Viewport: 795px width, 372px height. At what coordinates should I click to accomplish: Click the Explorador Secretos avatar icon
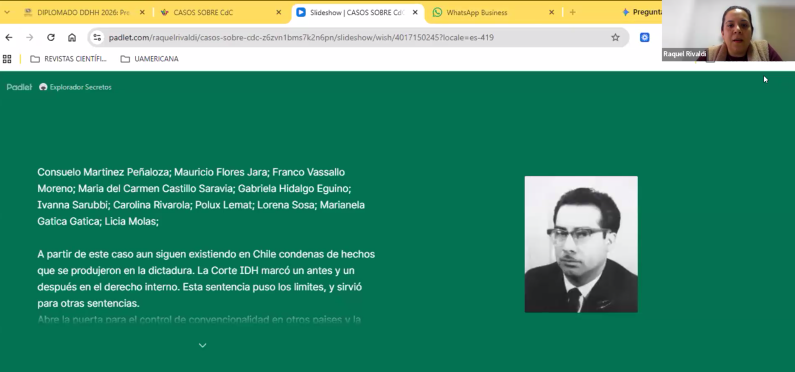pos(43,87)
